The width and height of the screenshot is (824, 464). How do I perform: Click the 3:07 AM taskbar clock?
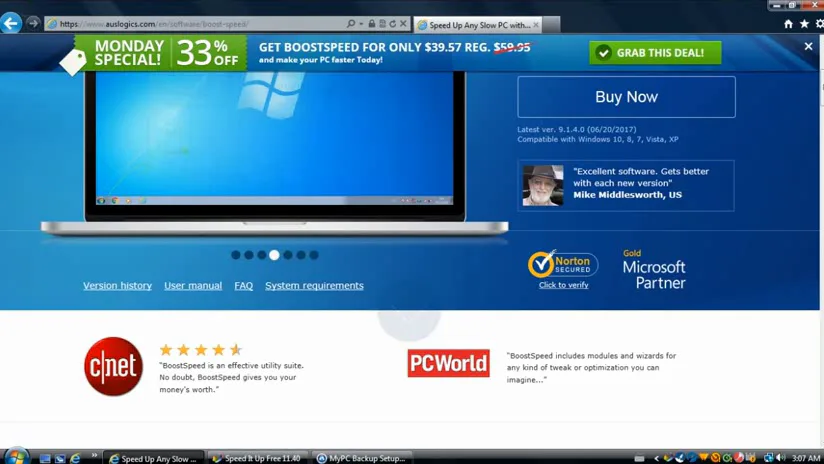tap(805, 458)
